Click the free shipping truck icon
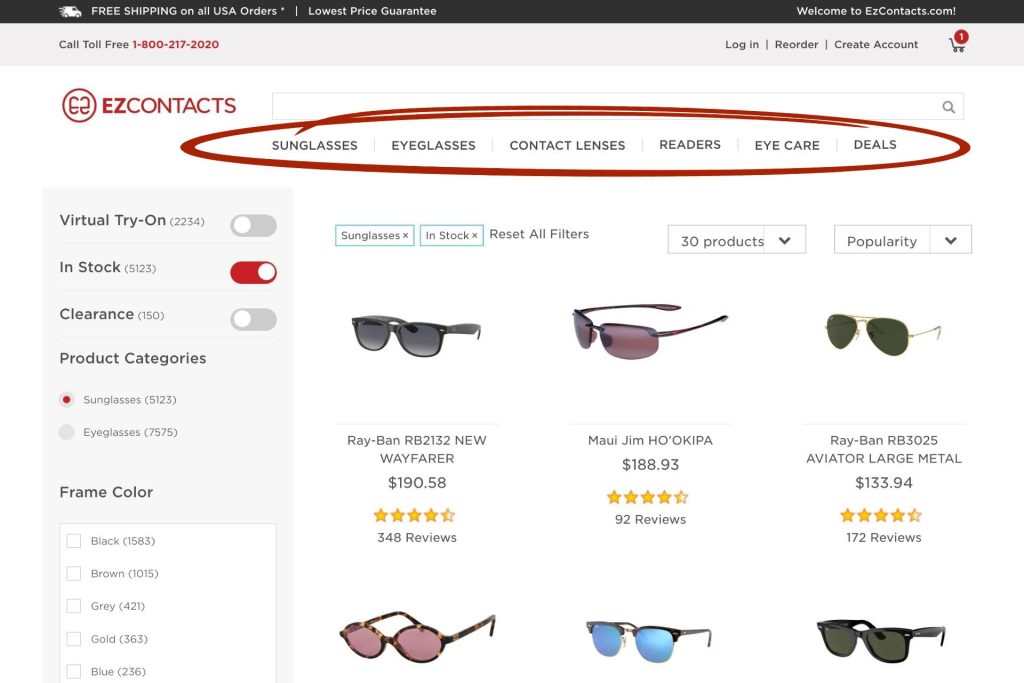 (70, 11)
